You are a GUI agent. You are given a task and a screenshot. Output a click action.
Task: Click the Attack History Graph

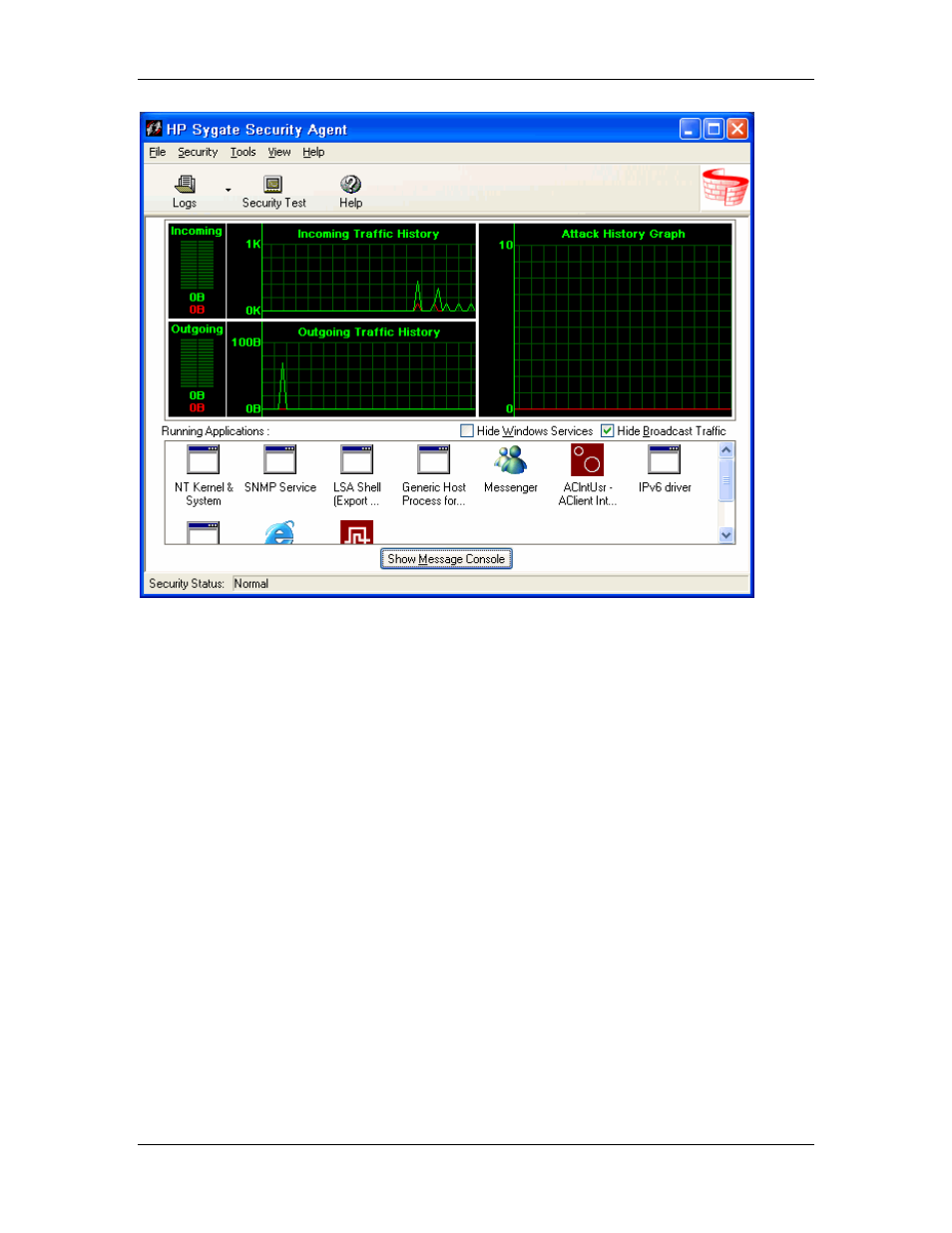(x=606, y=319)
